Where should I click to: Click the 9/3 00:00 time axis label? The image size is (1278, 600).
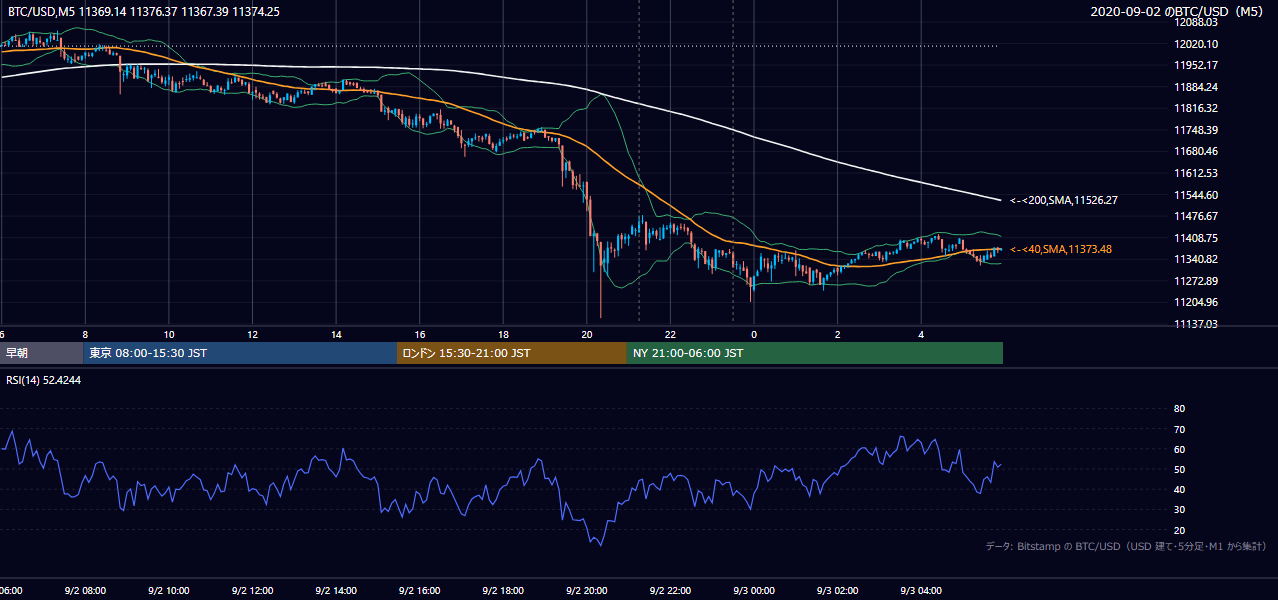754,591
